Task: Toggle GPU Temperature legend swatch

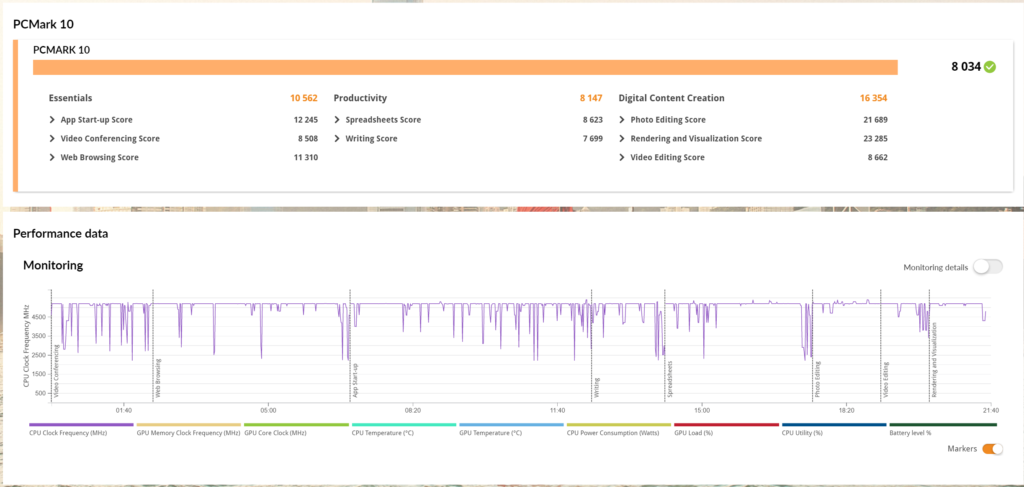Action: coord(511,424)
